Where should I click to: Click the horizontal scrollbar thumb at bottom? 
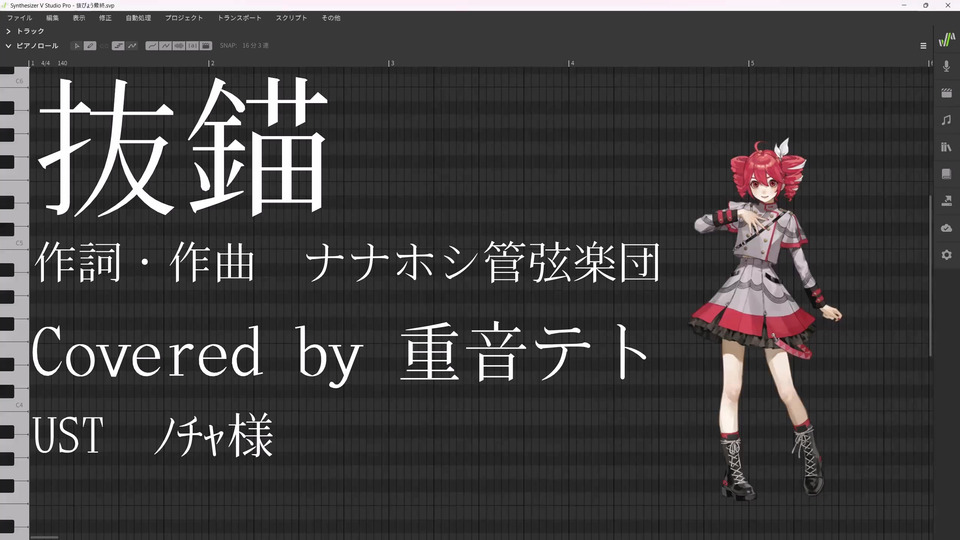click(x=44, y=538)
